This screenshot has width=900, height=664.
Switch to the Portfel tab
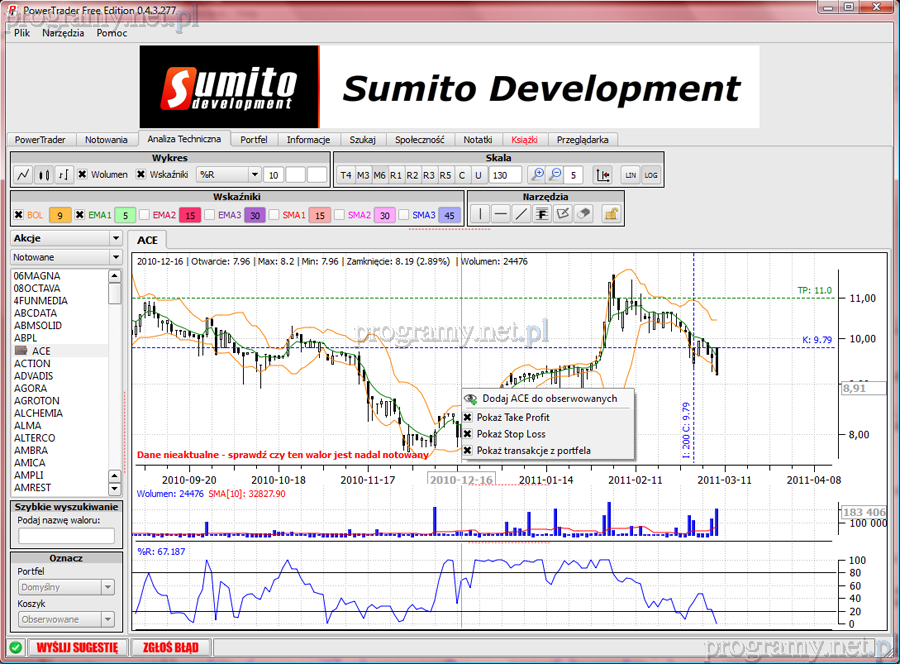tap(254, 140)
